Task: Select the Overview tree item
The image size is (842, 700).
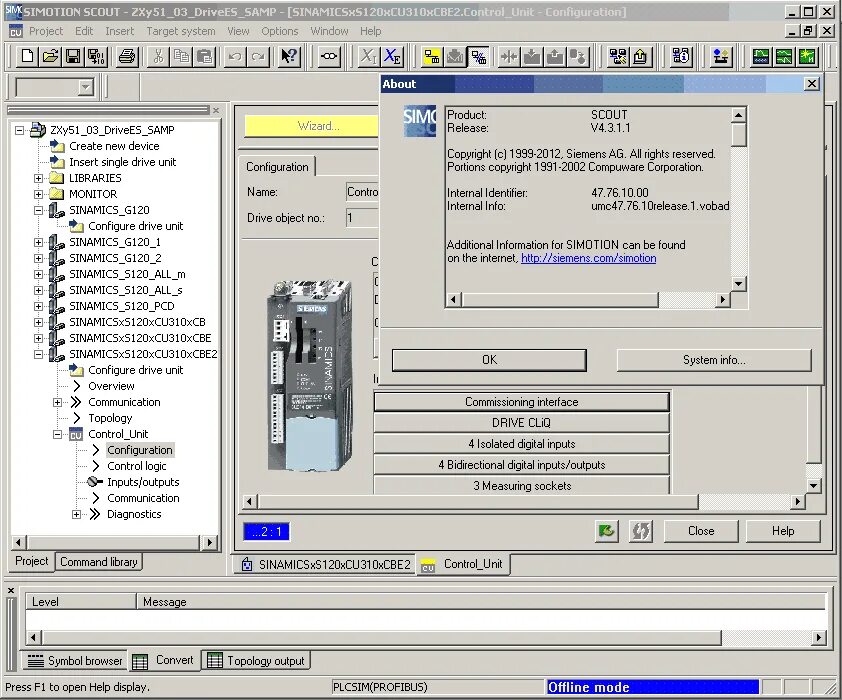Action: pos(111,386)
